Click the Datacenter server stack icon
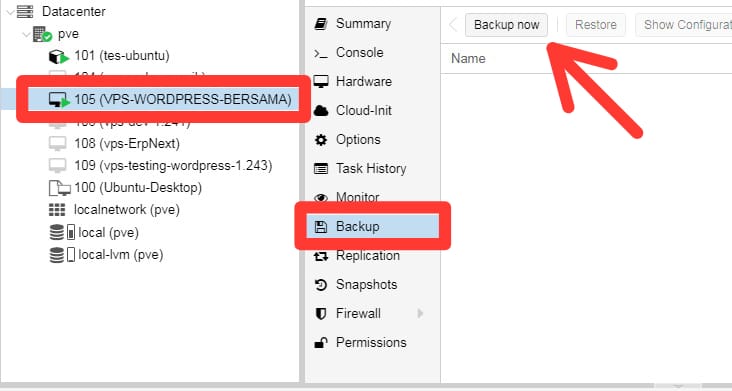 pos(25,11)
